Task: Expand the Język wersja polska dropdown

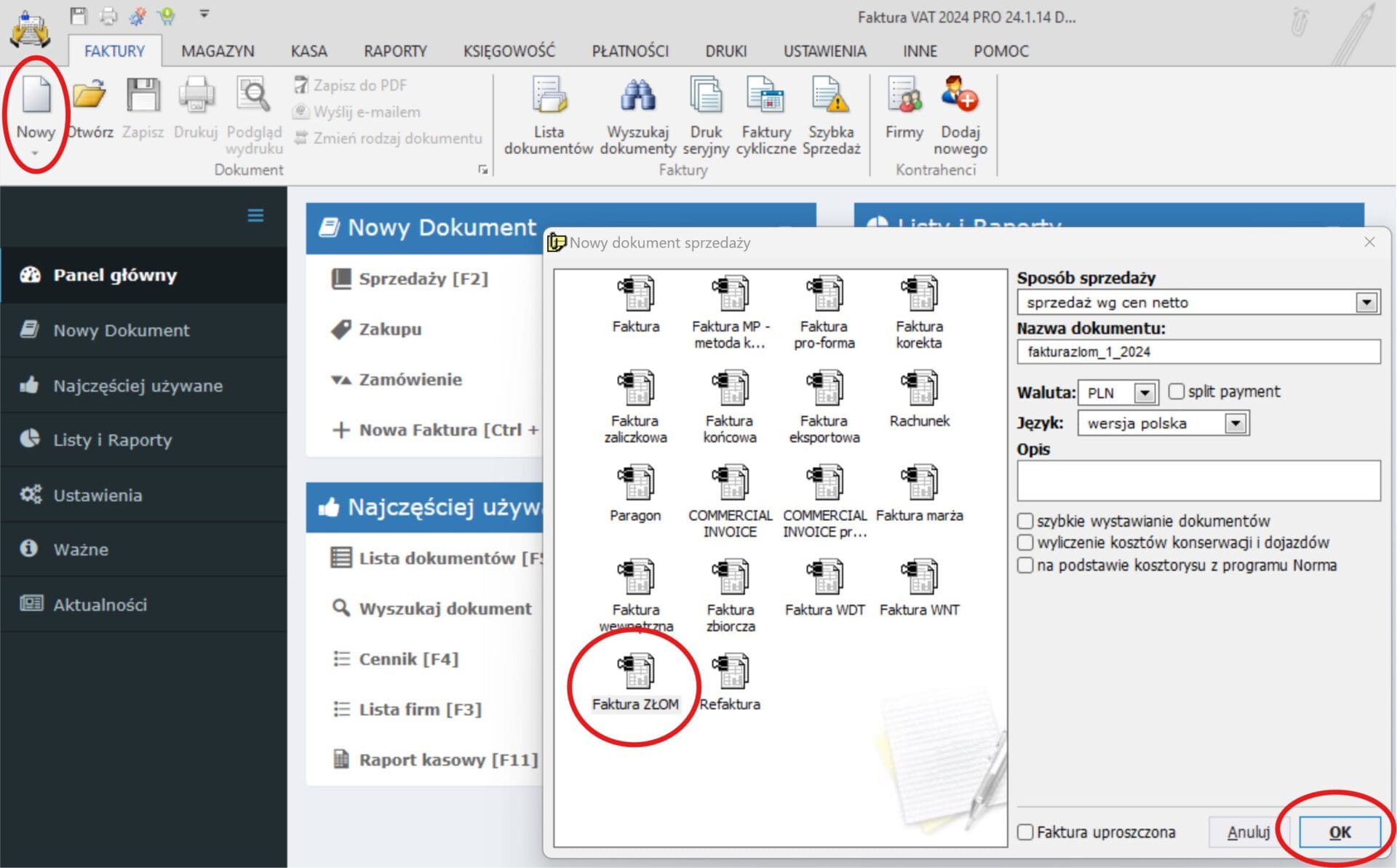Action: (x=1235, y=423)
